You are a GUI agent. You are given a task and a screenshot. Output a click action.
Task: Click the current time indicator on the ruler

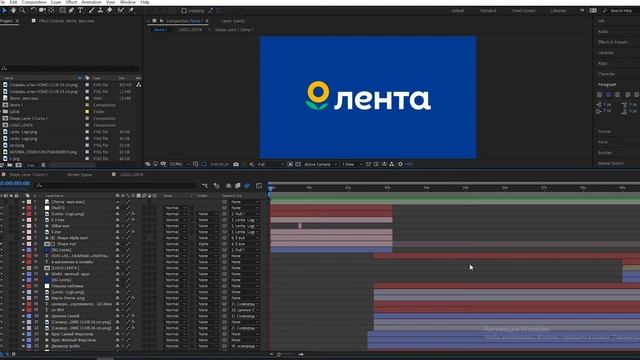click(270, 188)
